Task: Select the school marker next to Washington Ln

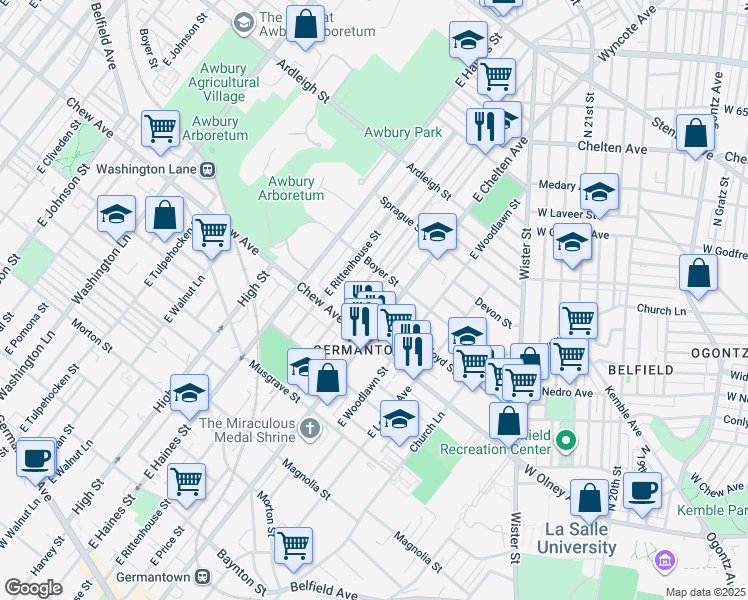Action: (x=116, y=214)
